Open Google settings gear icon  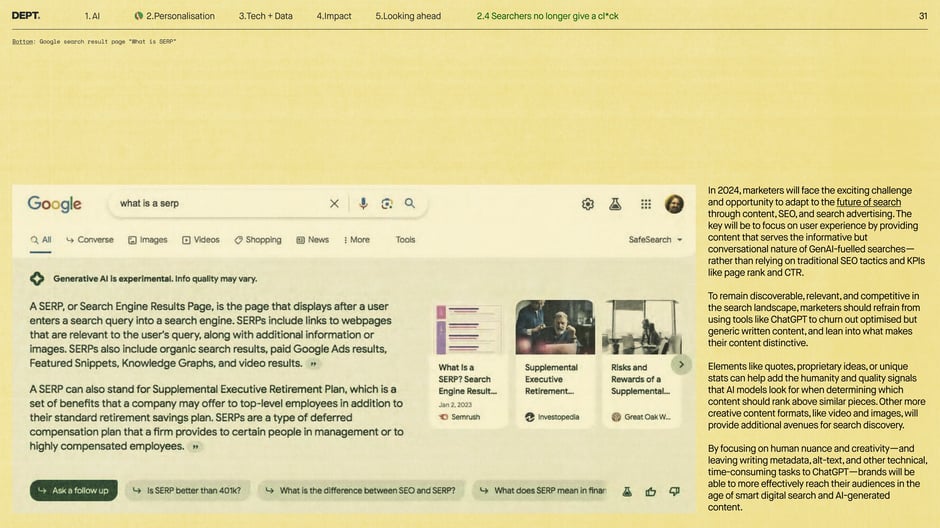pos(588,204)
